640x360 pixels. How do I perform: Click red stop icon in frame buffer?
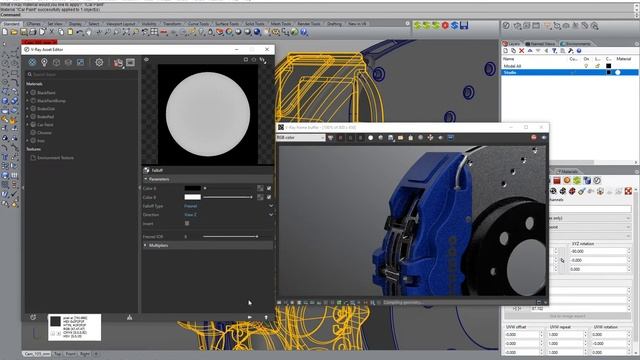click(533, 138)
